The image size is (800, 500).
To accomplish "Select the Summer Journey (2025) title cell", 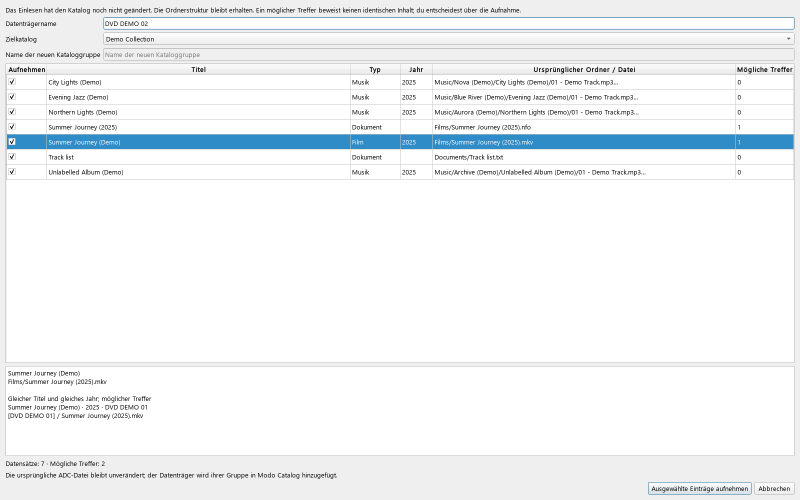I will click(x=198, y=127).
